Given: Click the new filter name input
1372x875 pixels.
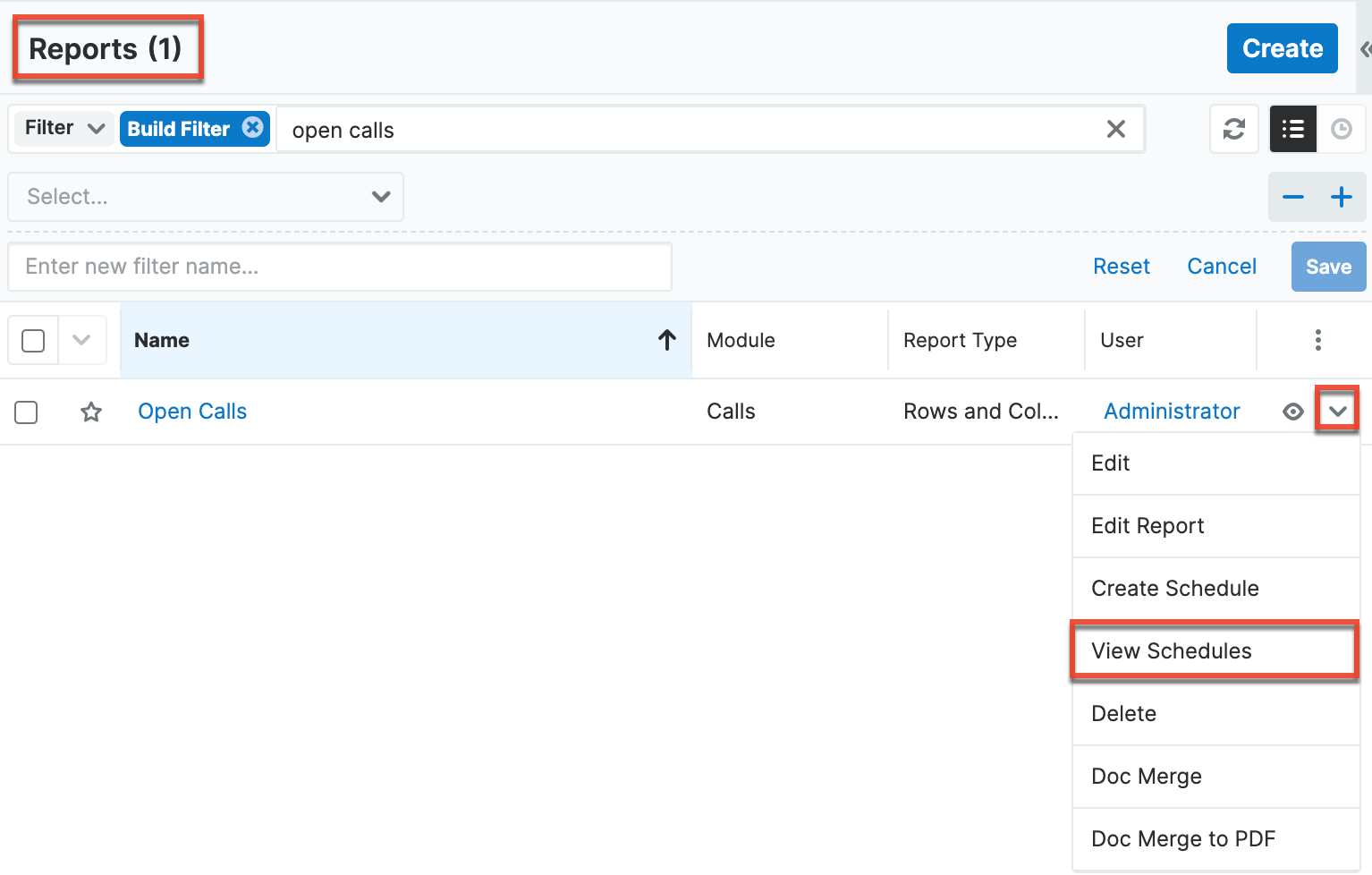Looking at the screenshot, I should coord(340,266).
